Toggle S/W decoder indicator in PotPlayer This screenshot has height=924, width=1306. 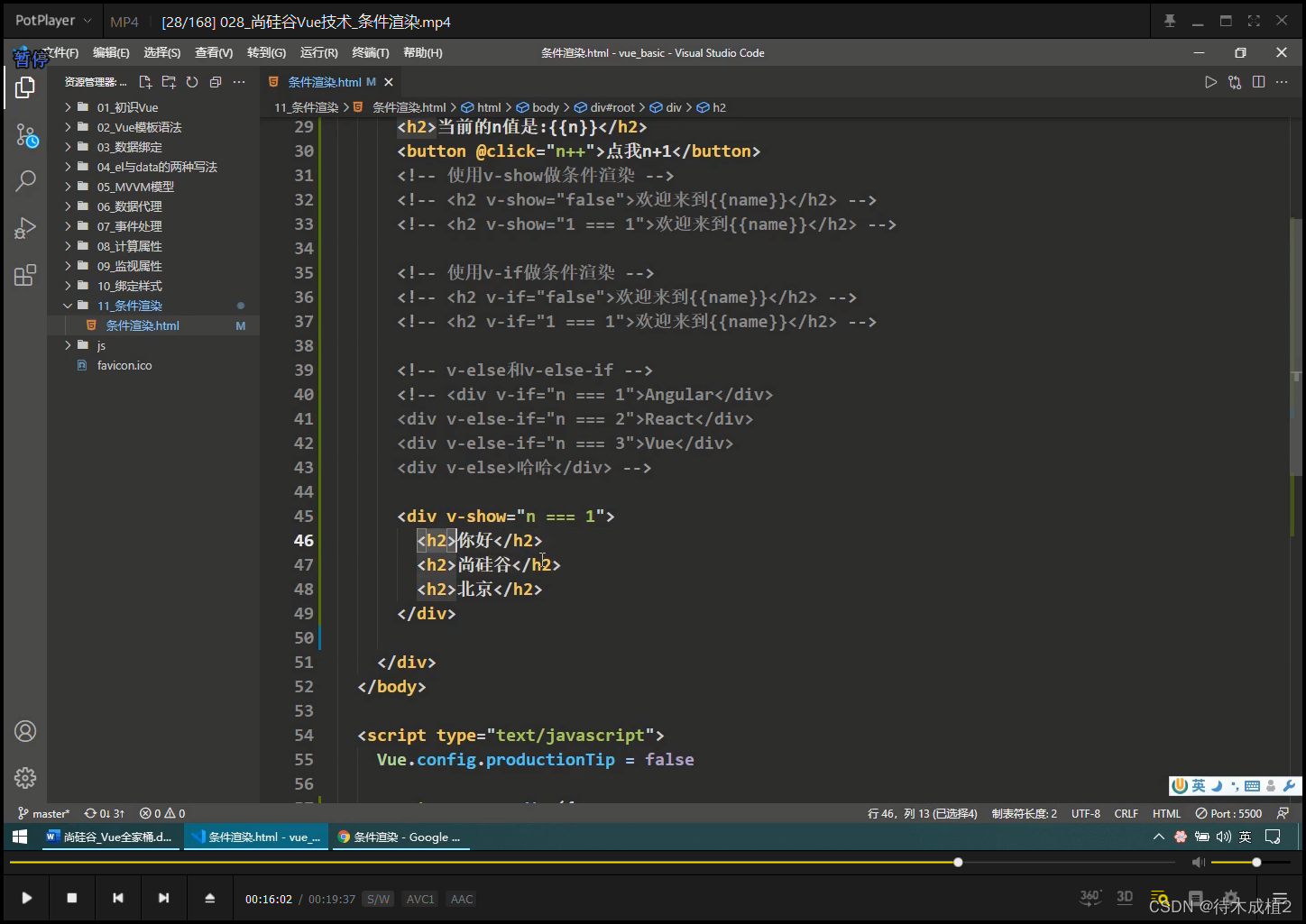[x=378, y=899]
